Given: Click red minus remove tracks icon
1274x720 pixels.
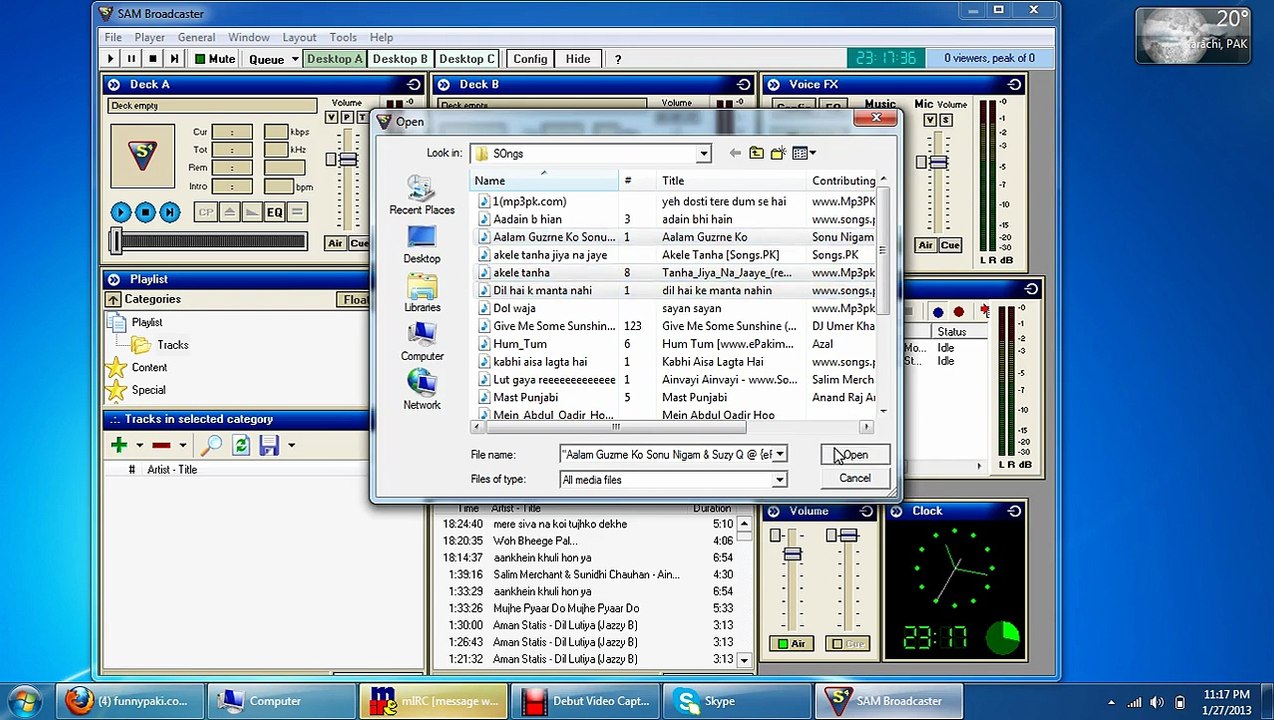Looking at the screenshot, I should point(161,445).
